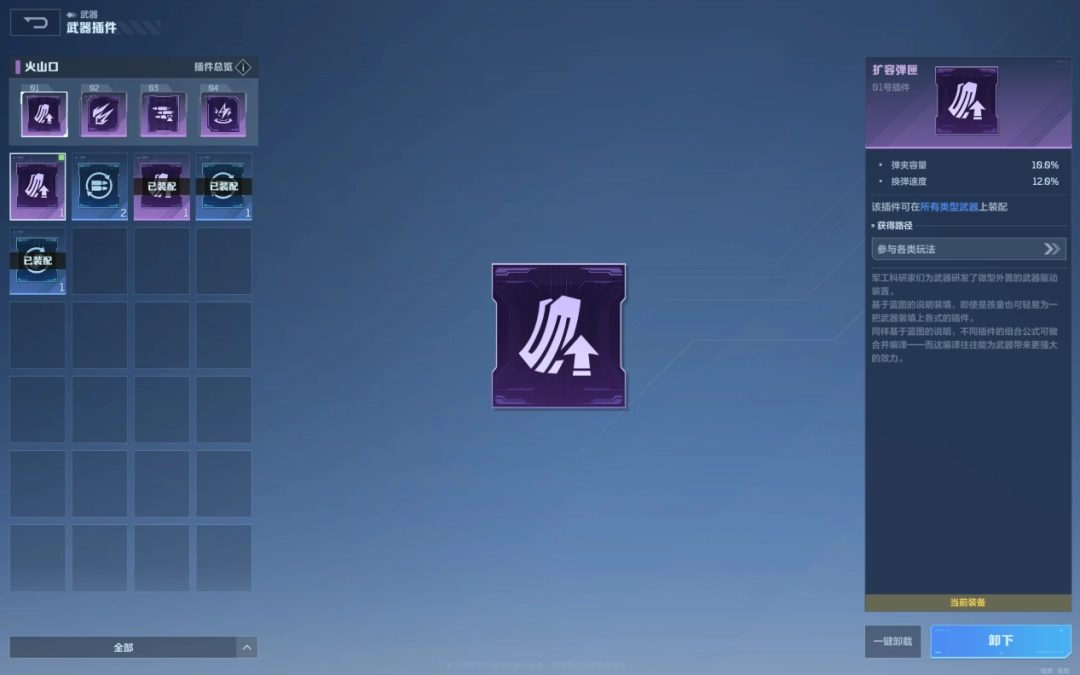The width and height of the screenshot is (1080, 675).
Task: Select slot 04 lightning plugin
Action: click(223, 114)
